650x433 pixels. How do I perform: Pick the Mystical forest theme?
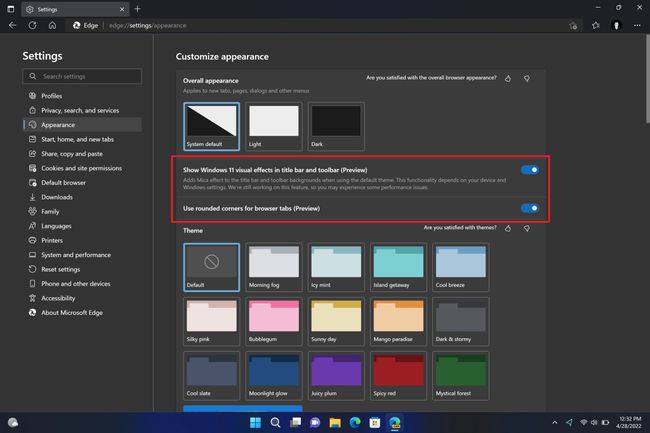click(x=461, y=376)
